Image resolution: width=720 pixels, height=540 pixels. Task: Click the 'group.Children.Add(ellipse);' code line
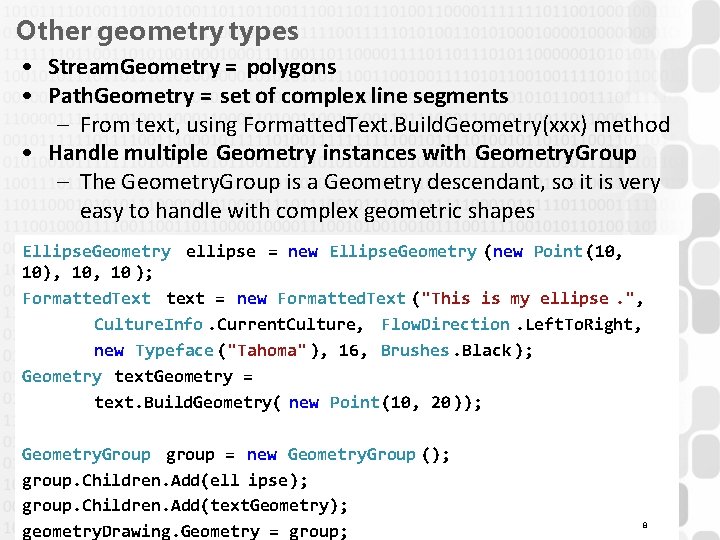pos(165,481)
